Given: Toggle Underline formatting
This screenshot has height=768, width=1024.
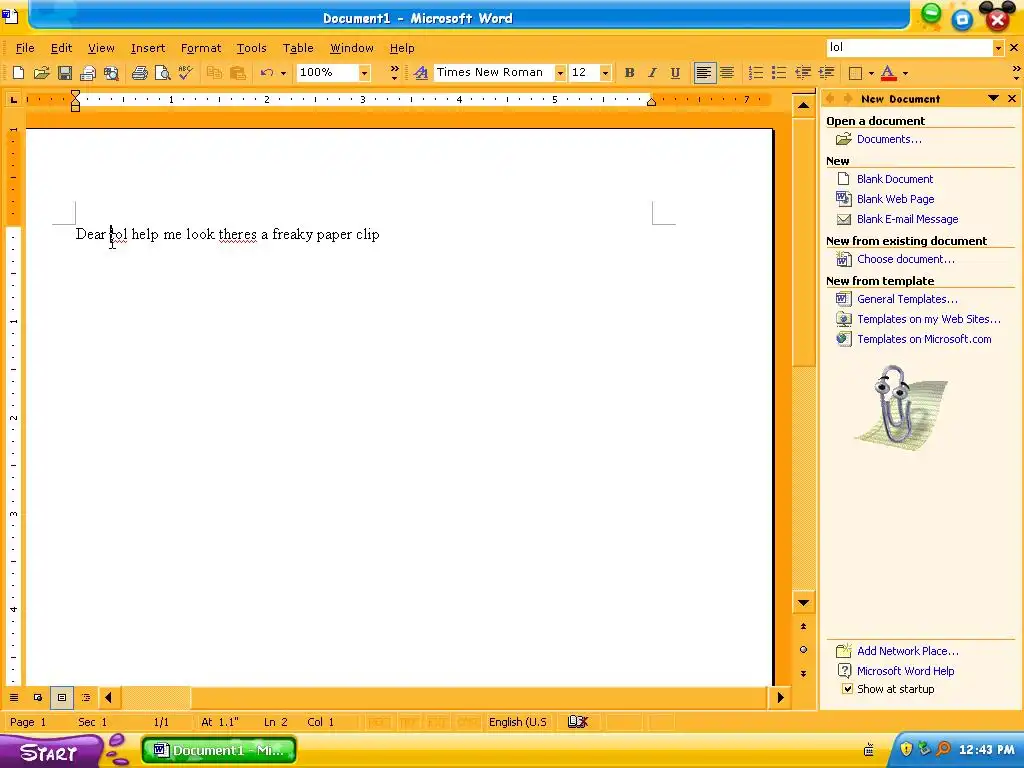Looking at the screenshot, I should click(675, 72).
